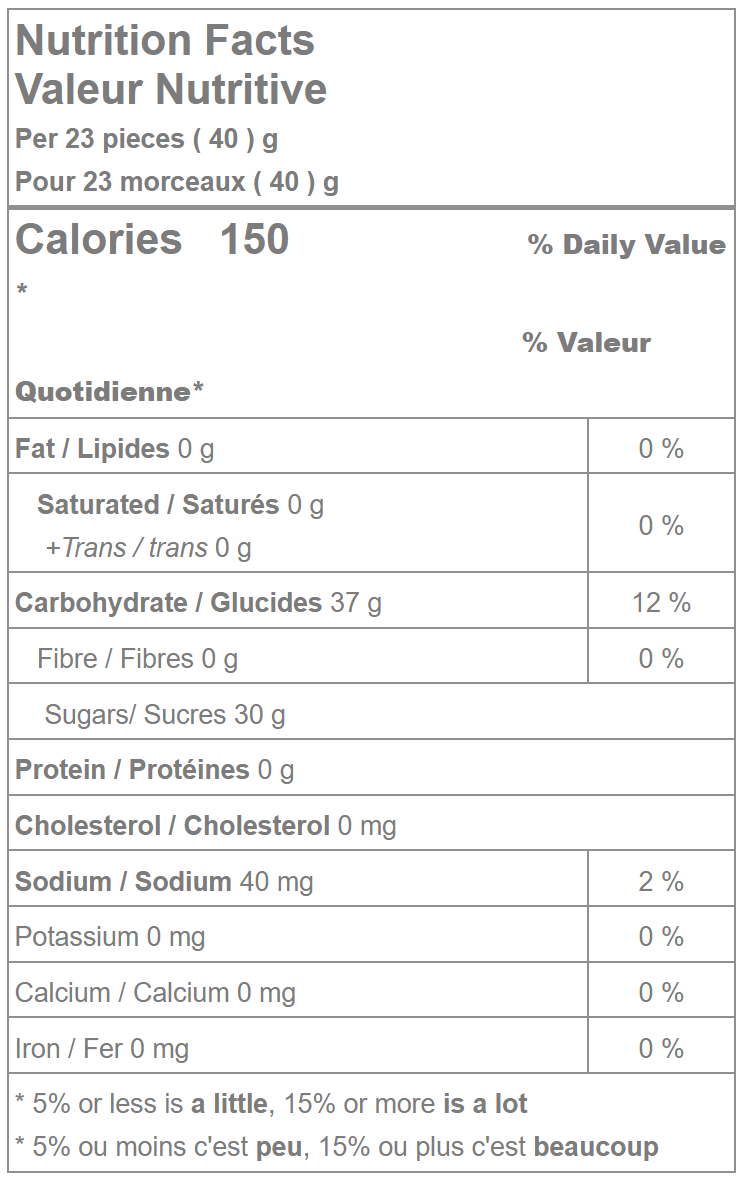
Task: Click the Calories 150 value
Action: pyautogui.click(x=153, y=240)
